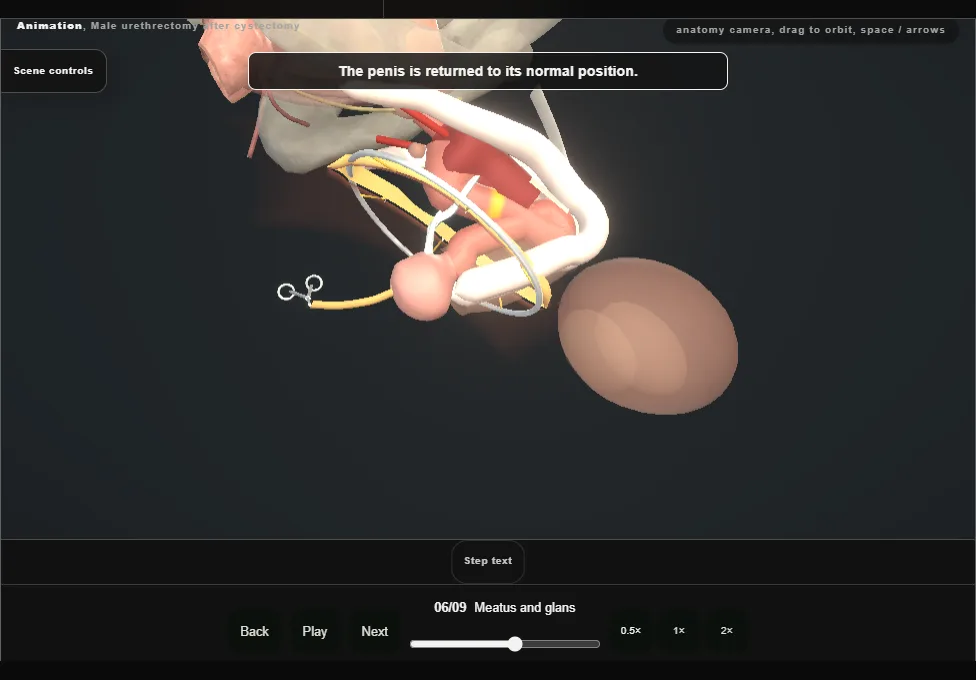Click Play to start the animation
This screenshot has height=680, width=976.
pos(314,631)
